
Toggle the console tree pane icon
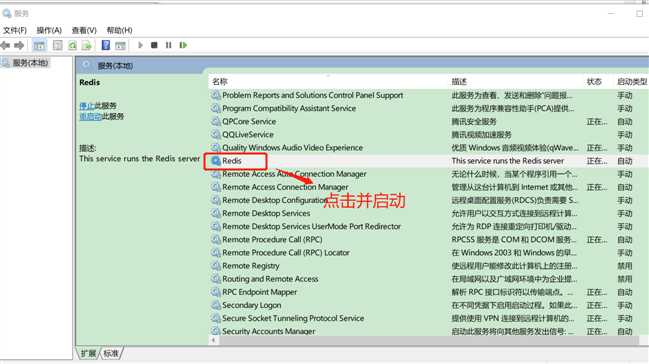pos(39,45)
